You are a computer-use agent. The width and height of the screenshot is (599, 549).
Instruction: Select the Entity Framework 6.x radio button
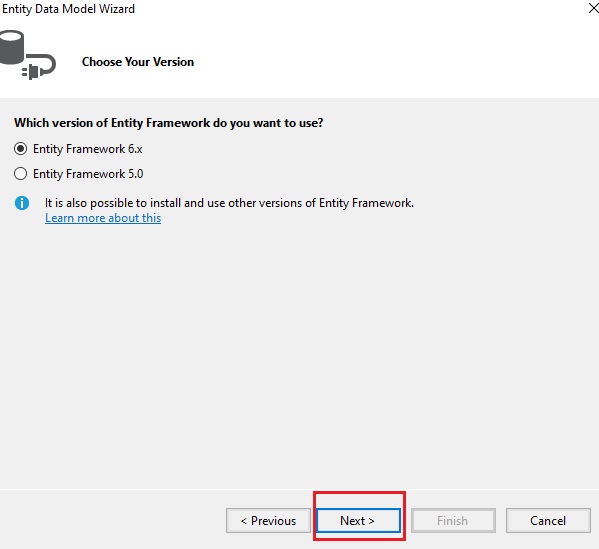[x=20, y=149]
